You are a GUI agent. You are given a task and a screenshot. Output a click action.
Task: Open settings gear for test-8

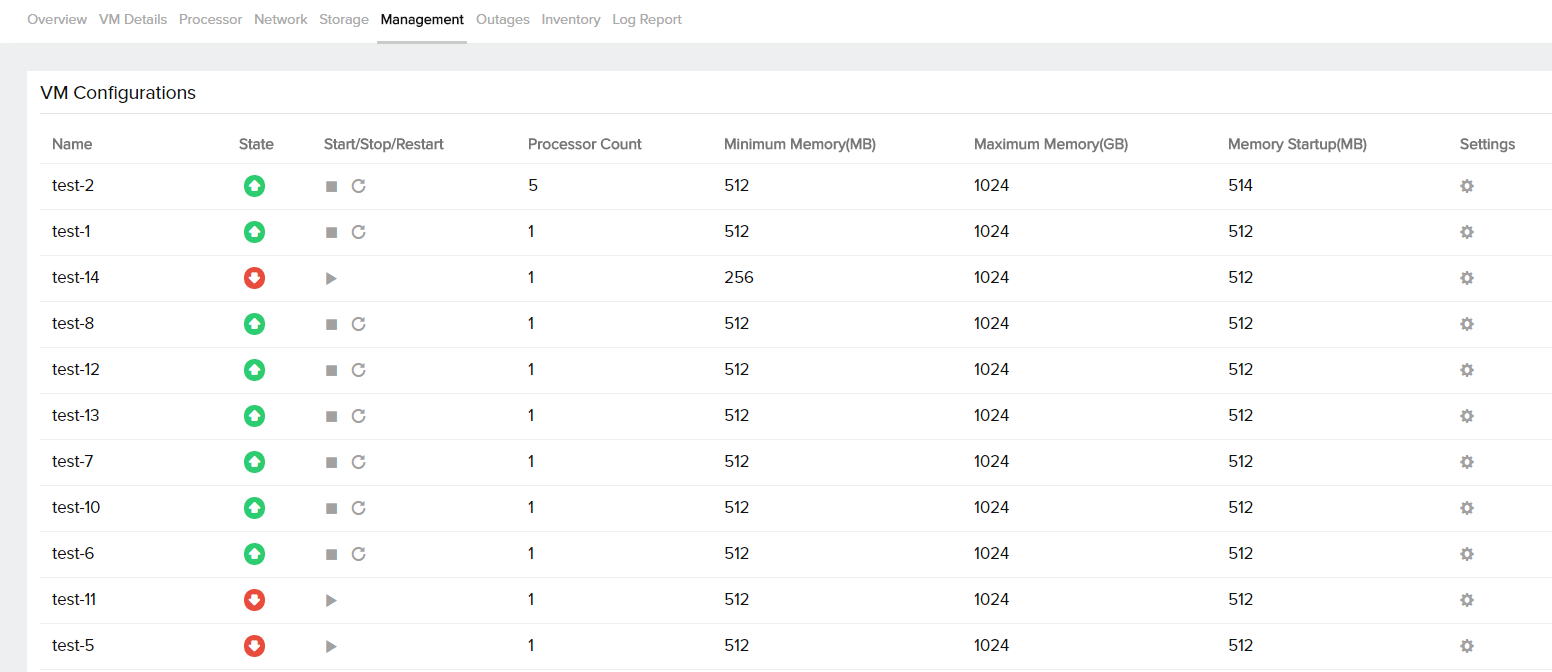(x=1467, y=324)
